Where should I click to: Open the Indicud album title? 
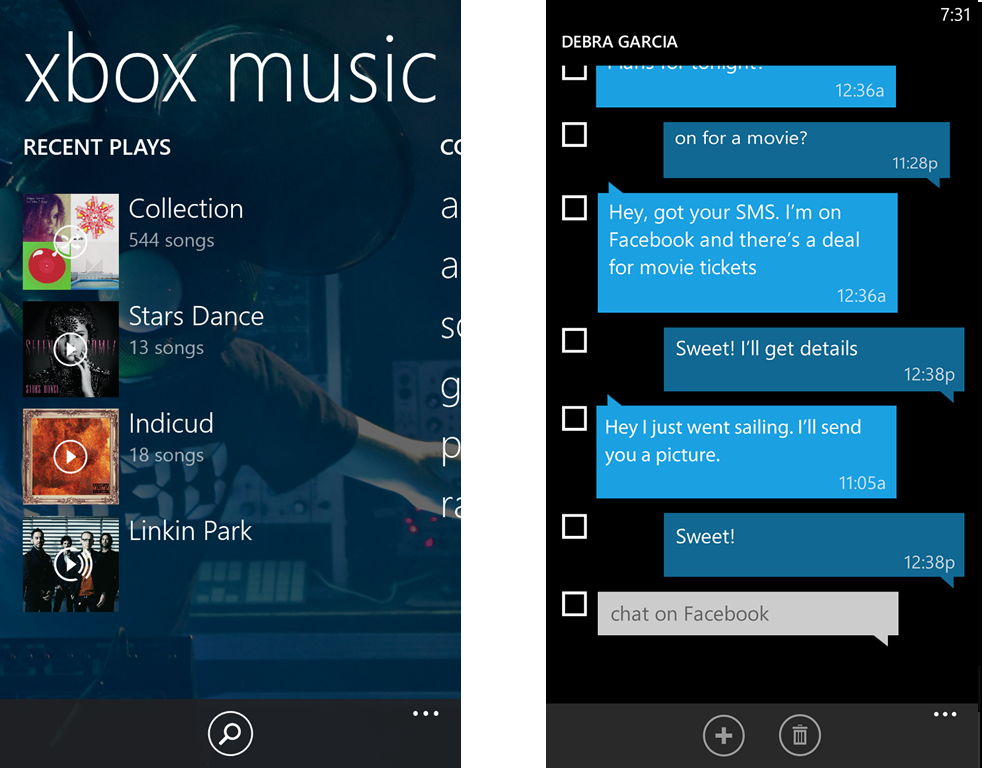tap(171, 424)
